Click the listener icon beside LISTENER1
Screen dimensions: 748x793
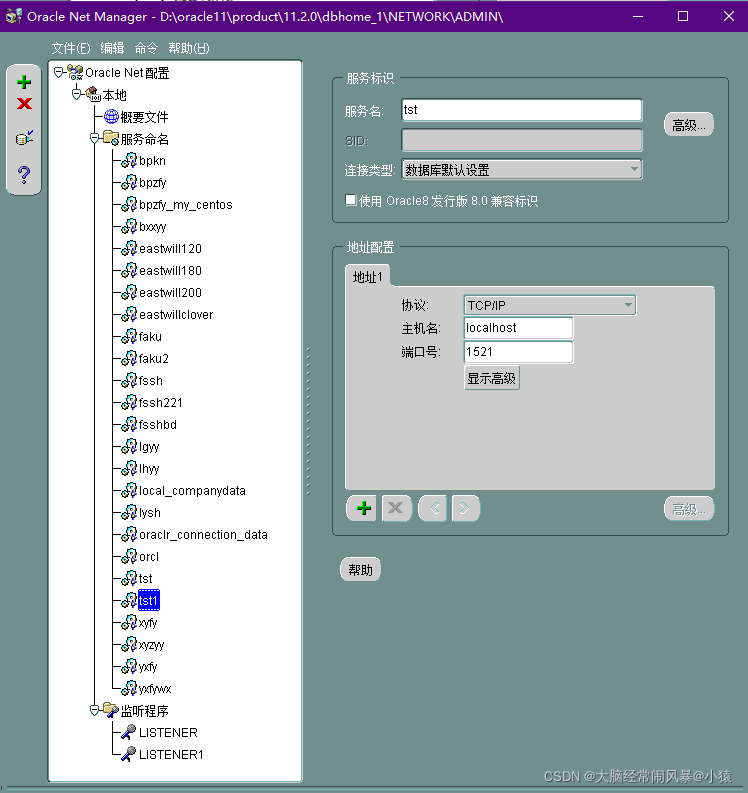(128, 754)
